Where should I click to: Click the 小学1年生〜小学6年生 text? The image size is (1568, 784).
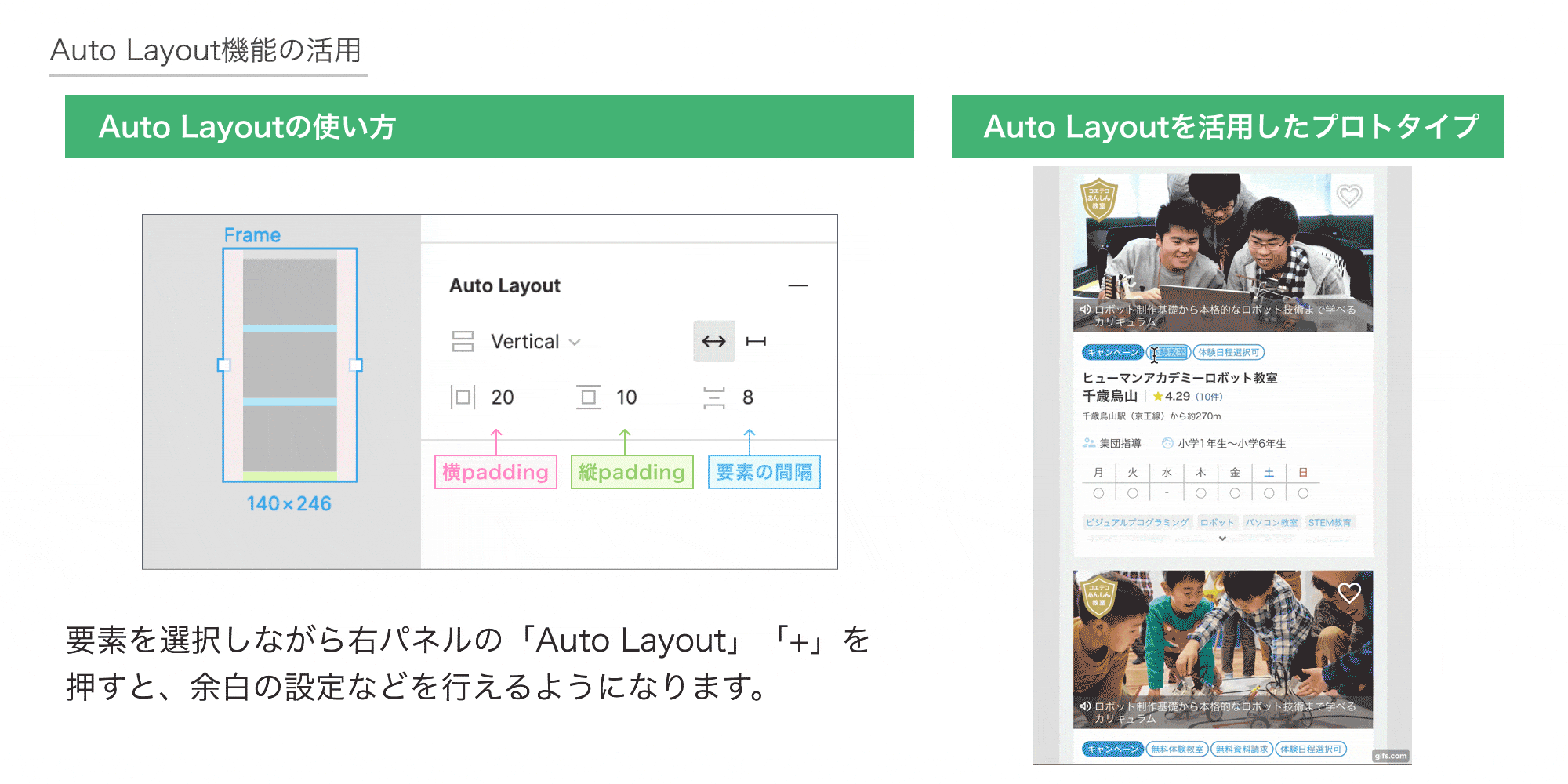coord(1232,444)
